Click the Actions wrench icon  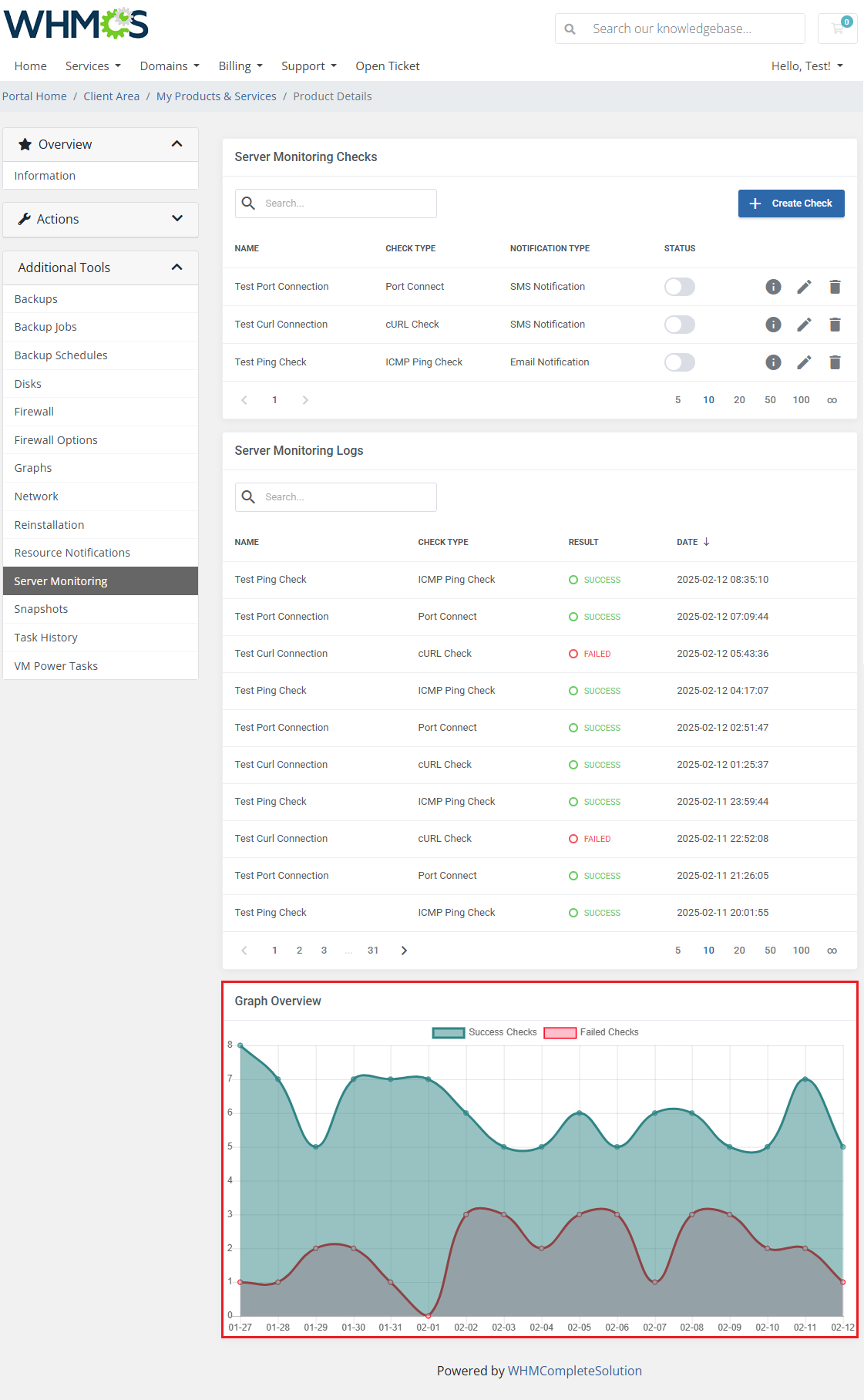[25, 219]
